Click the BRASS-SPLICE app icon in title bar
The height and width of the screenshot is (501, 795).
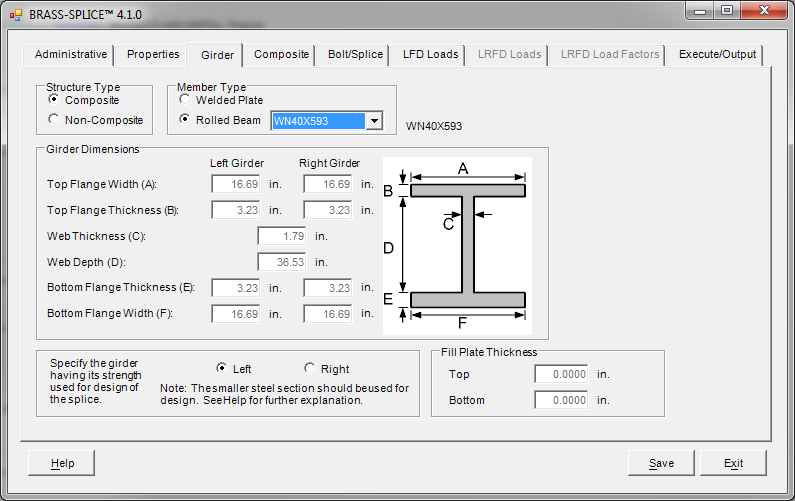pos(16,15)
